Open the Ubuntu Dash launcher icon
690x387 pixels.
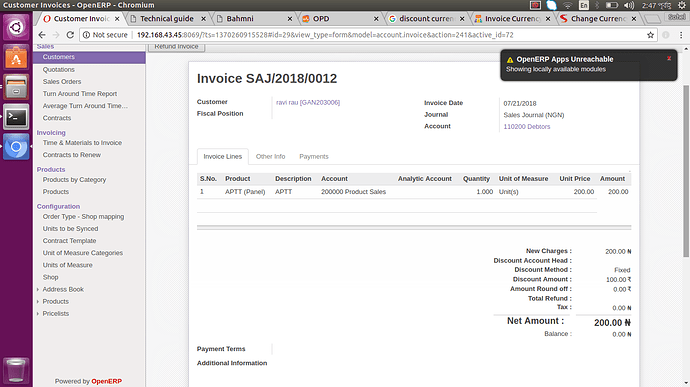(16, 27)
